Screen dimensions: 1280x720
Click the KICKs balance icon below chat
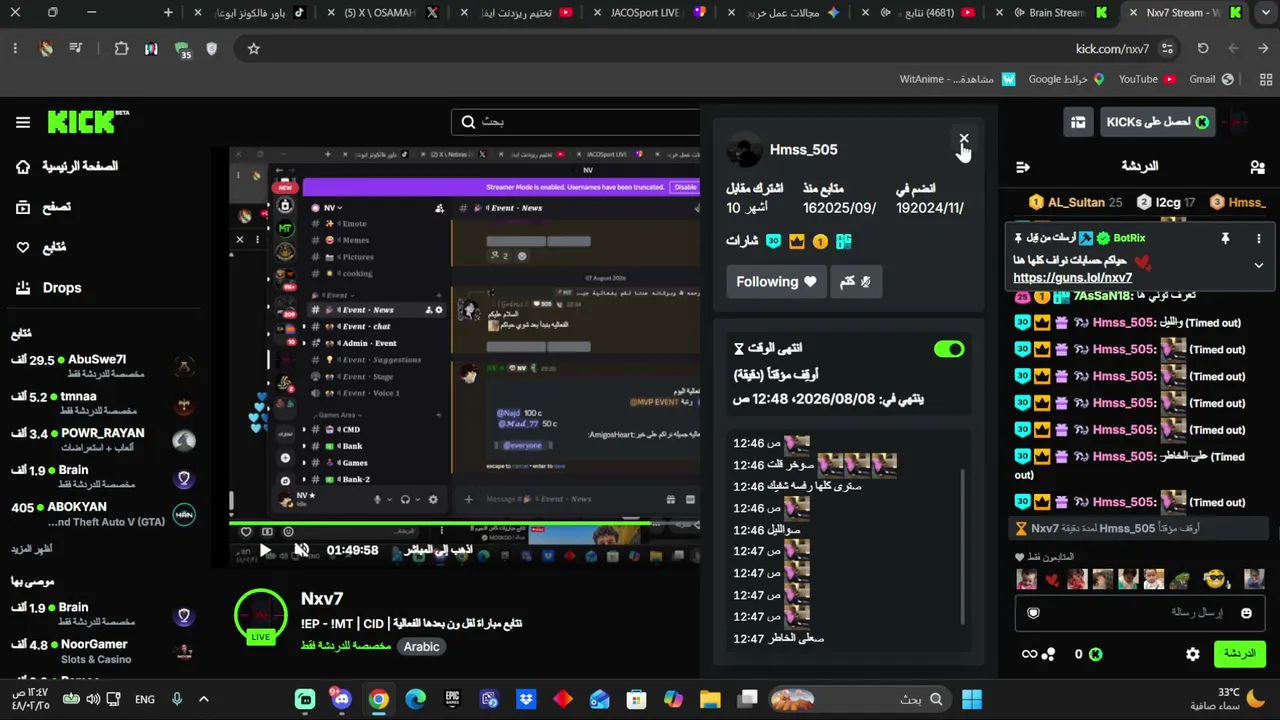coord(1096,654)
